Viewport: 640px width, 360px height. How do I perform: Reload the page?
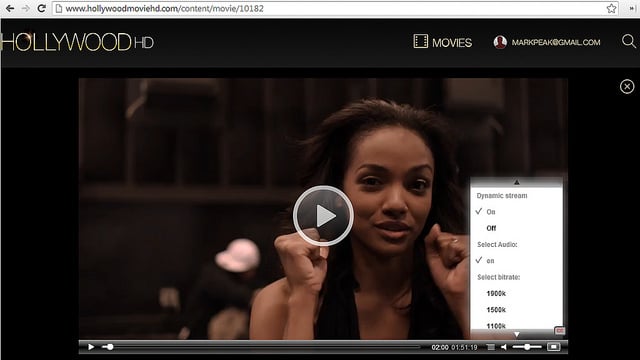pos(41,8)
